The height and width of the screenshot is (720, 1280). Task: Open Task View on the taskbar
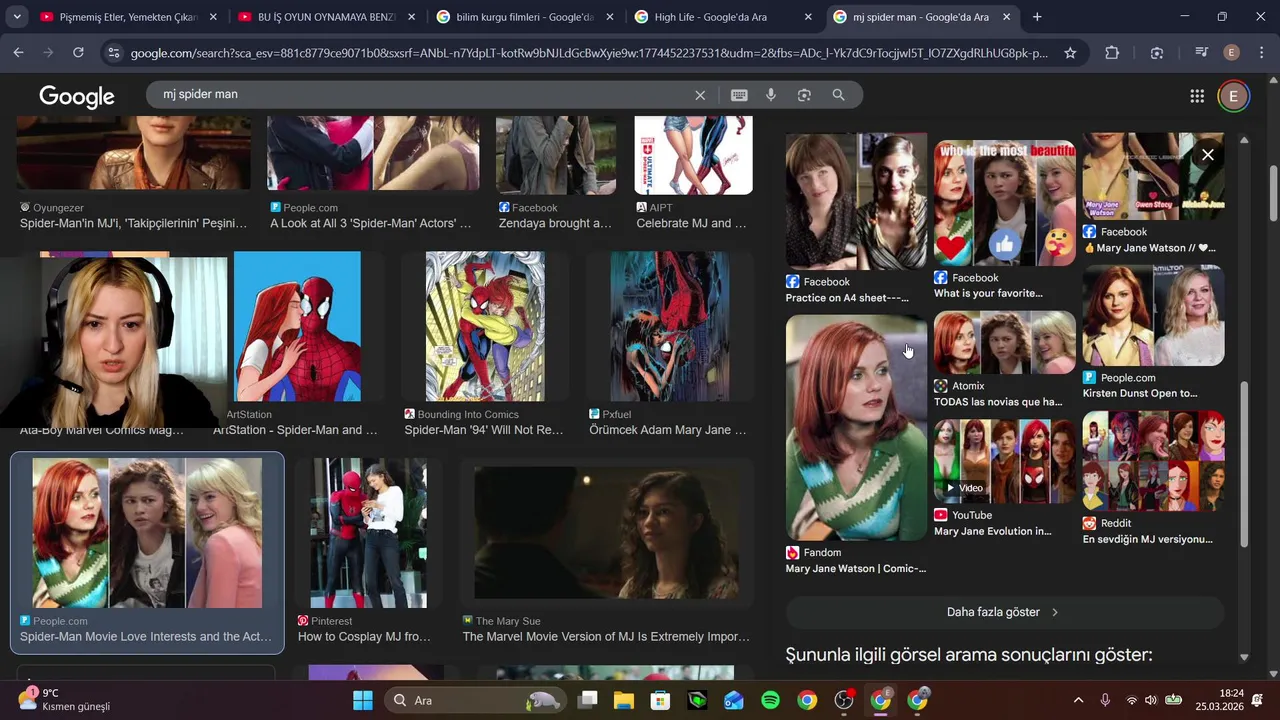tap(587, 700)
